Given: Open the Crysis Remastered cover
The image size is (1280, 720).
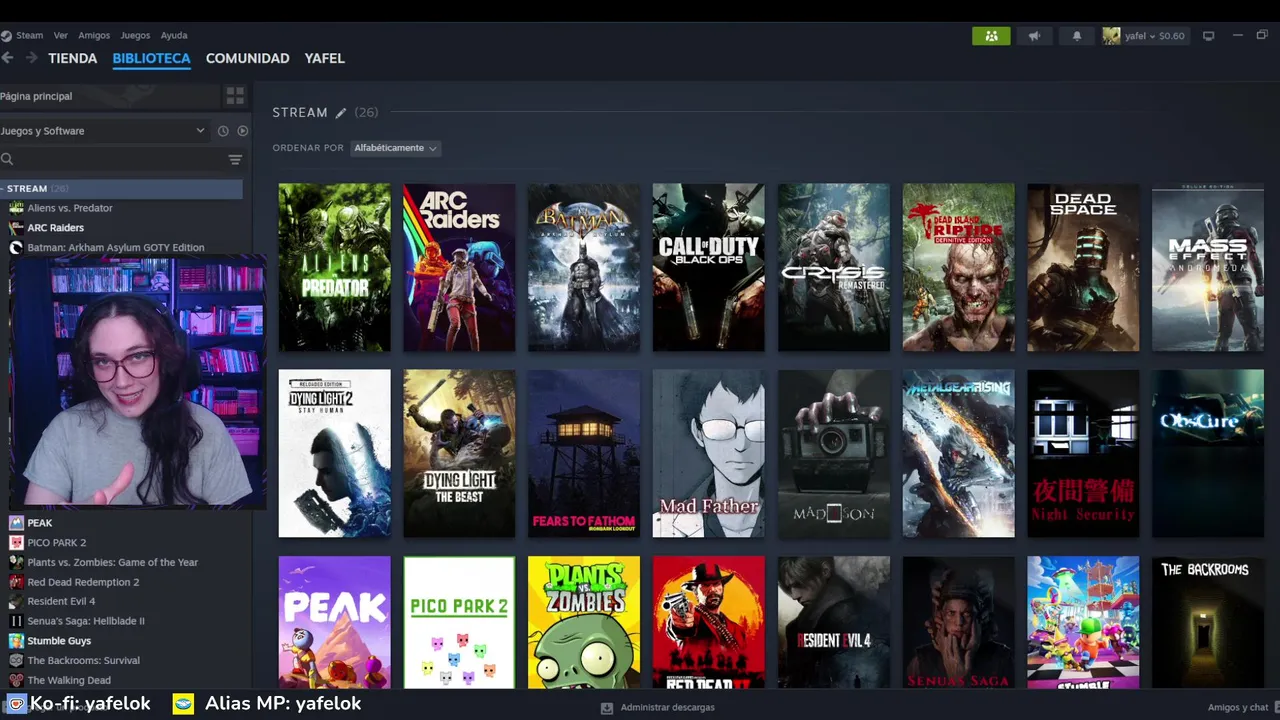Looking at the screenshot, I should tap(834, 267).
